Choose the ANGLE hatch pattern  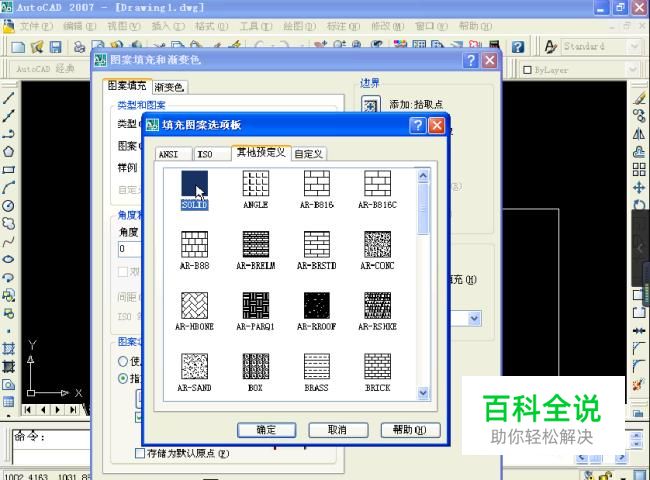point(256,183)
